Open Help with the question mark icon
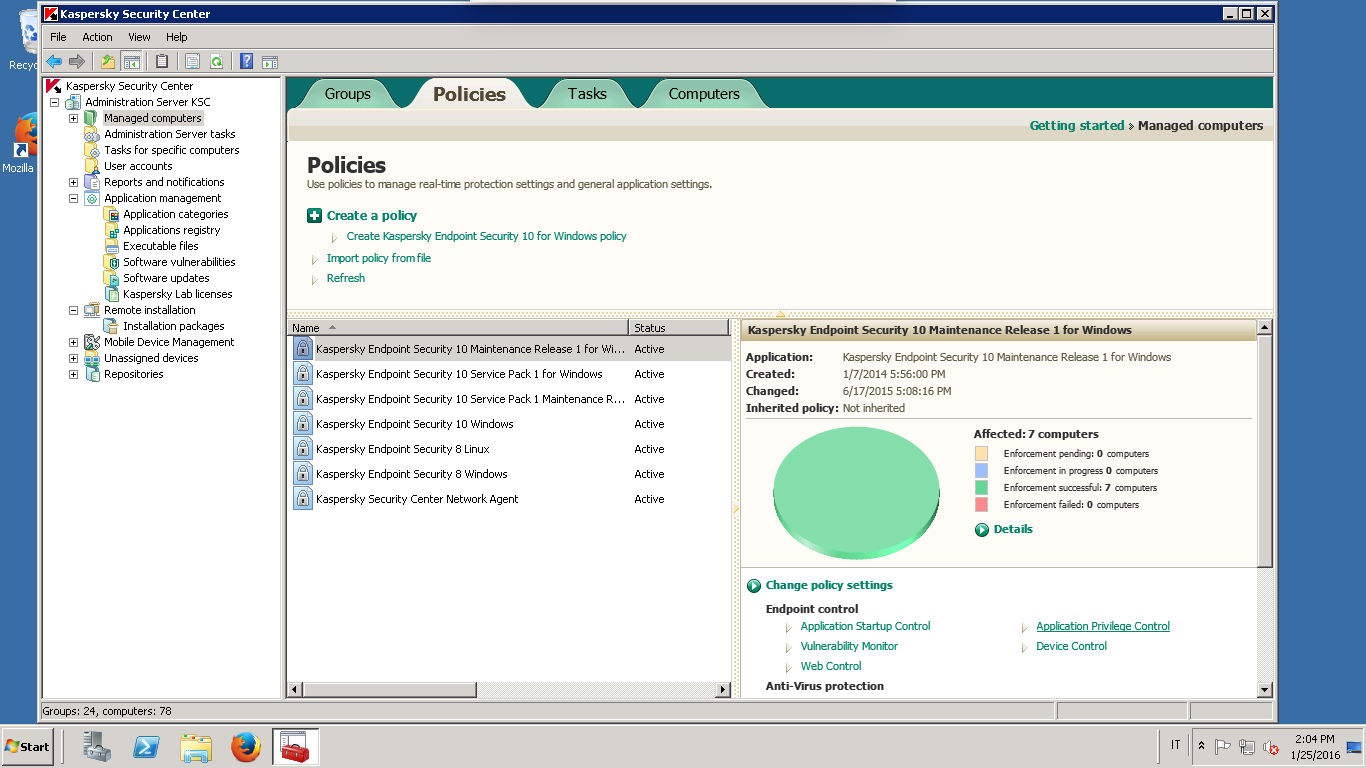The width and height of the screenshot is (1366, 768). [246, 61]
